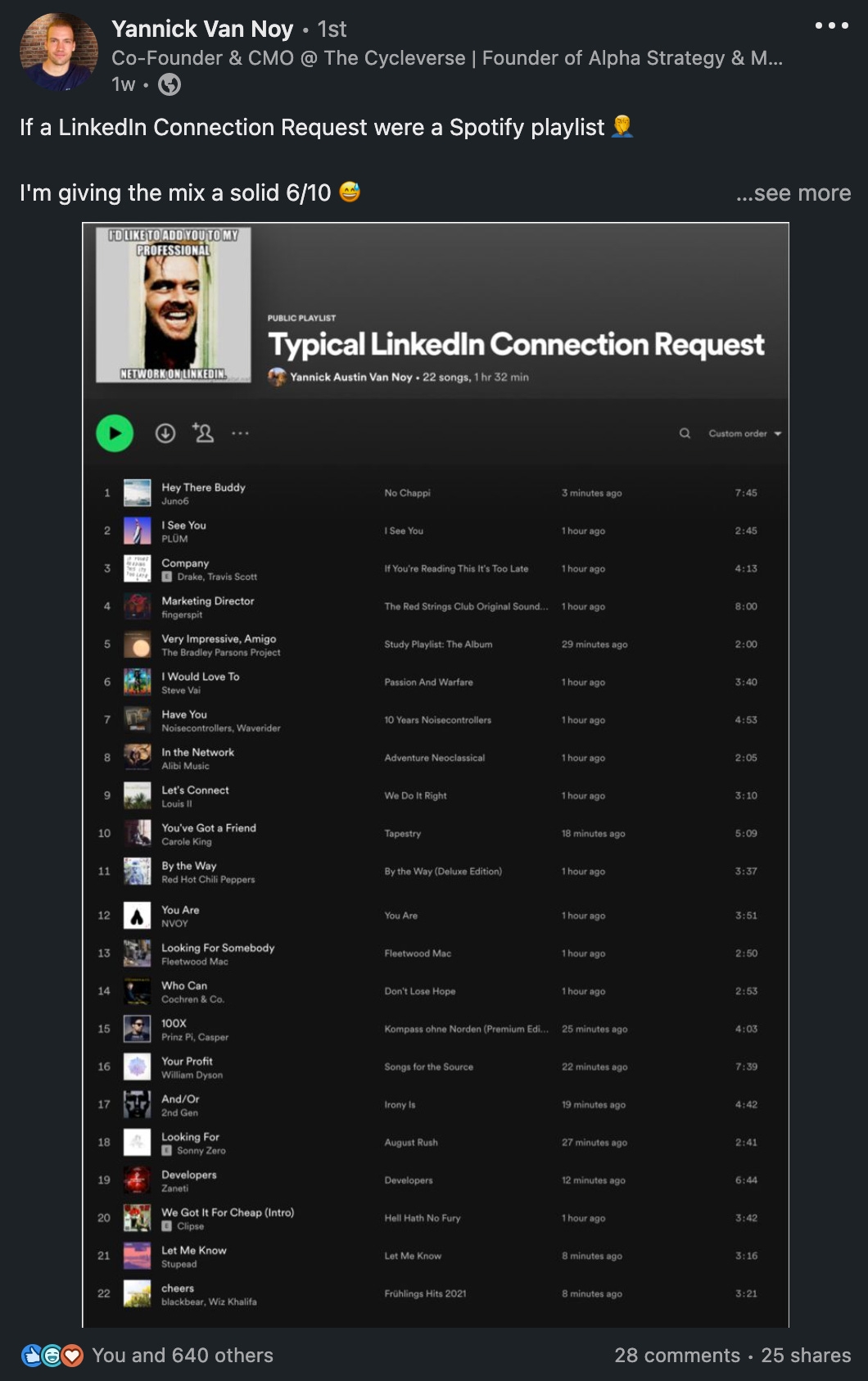
Task: Click album Frühlings Hits 2021
Action: coord(425,1293)
